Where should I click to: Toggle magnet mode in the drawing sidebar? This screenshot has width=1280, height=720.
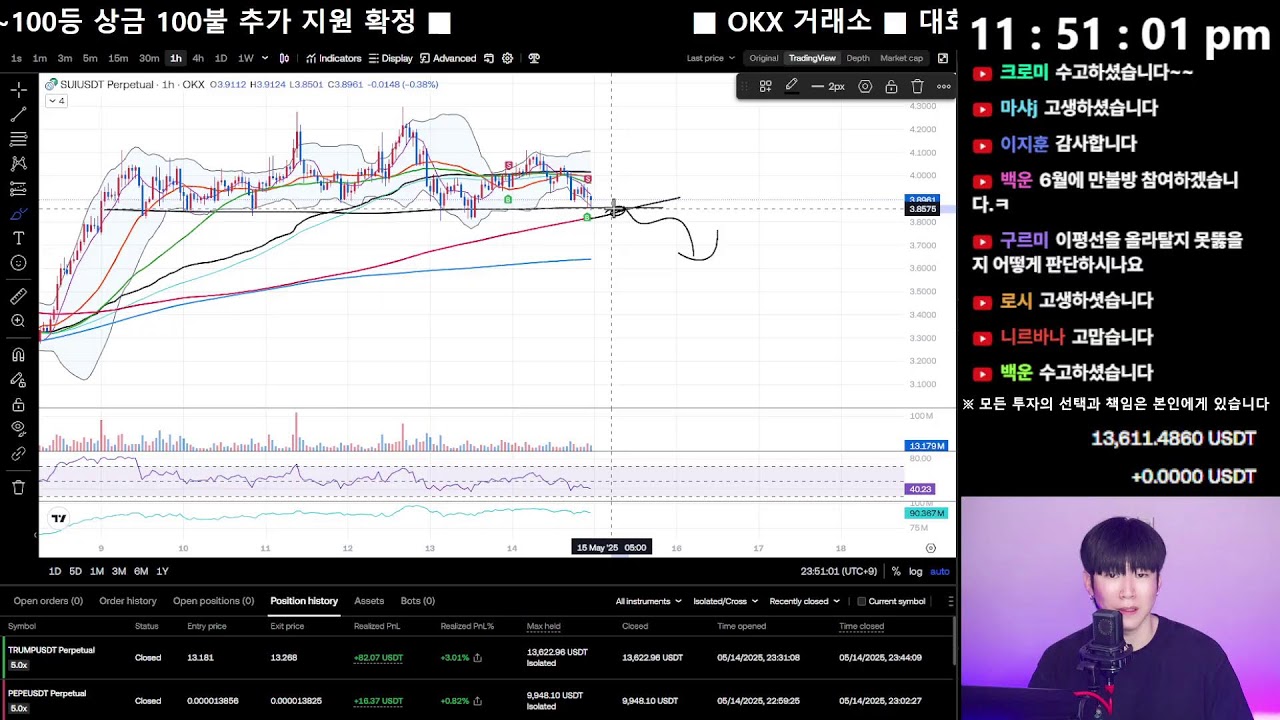point(18,355)
